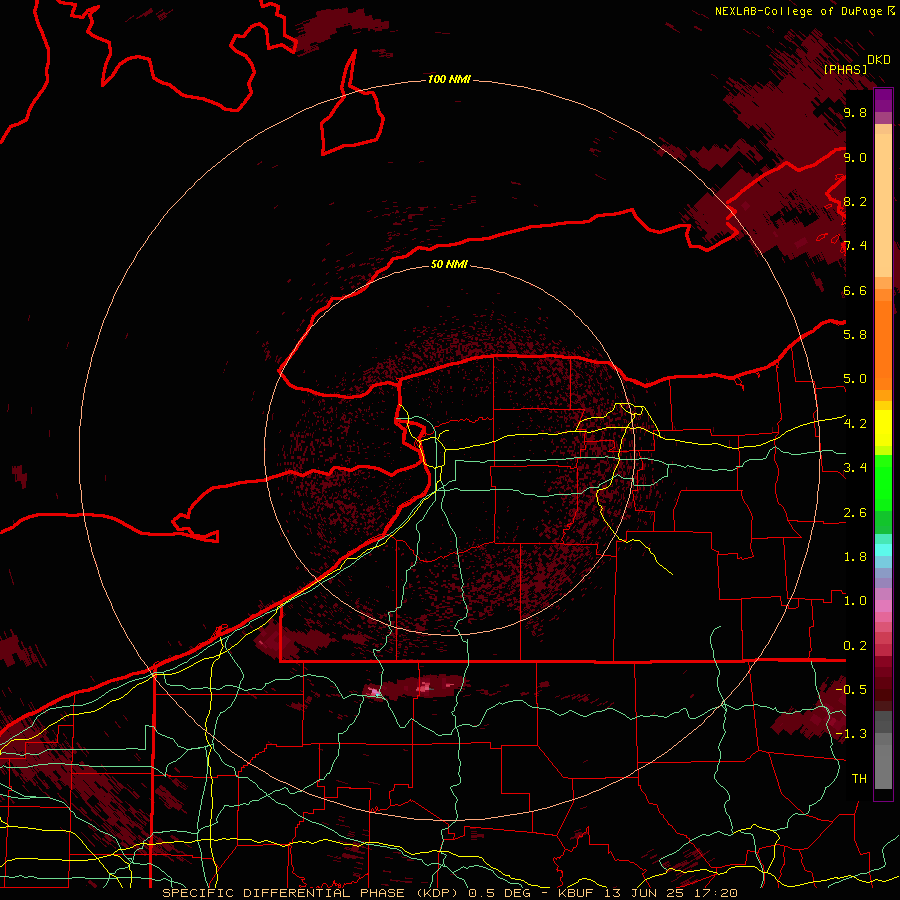
Task: Click the DKD product label above the color bar
Action: tap(879, 60)
